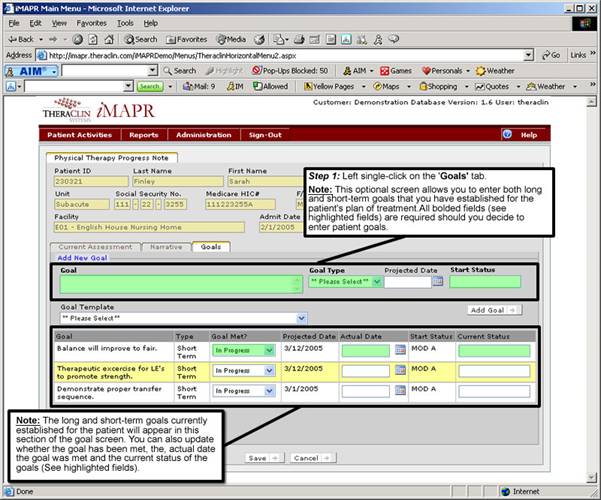Click the page scrollbar down arrow
The height and width of the screenshot is (500, 601).
click(x=592, y=477)
